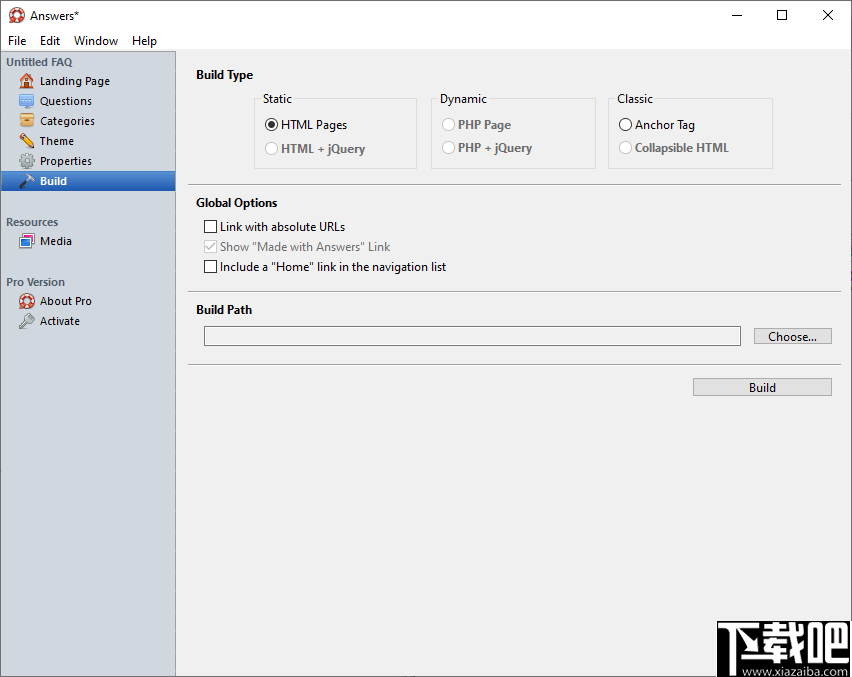The image size is (852, 677).
Task: Click the Build button
Action: [x=762, y=387]
